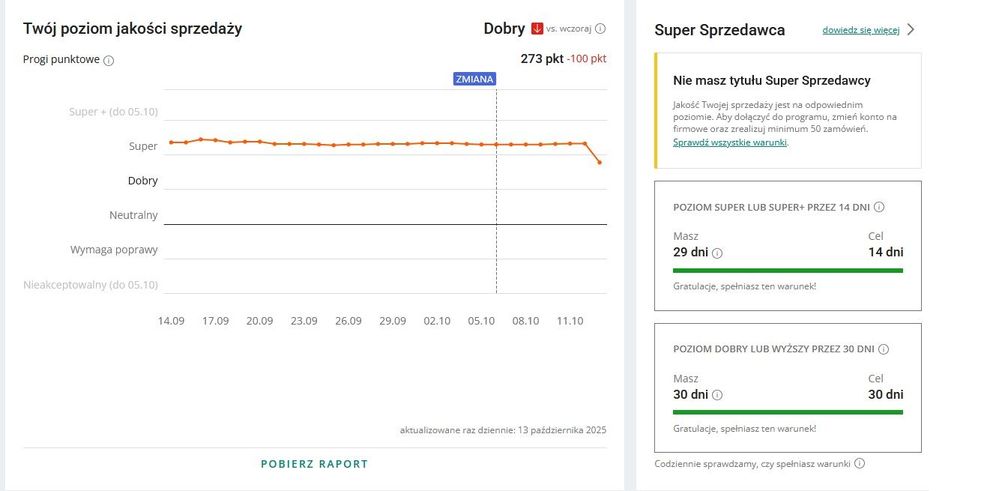
Task: Expand the chevron next to dowiedz się więcej
Action: click(x=910, y=30)
